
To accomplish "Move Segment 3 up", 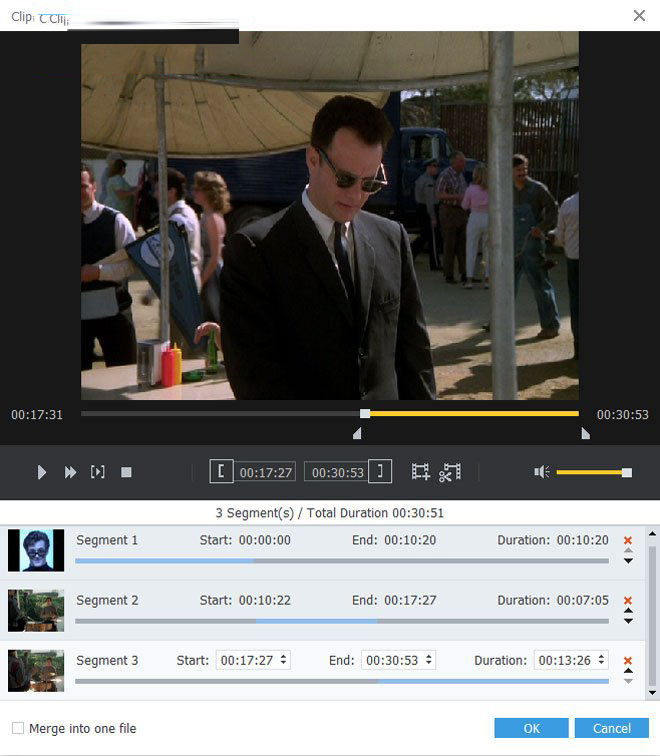I will point(628,671).
